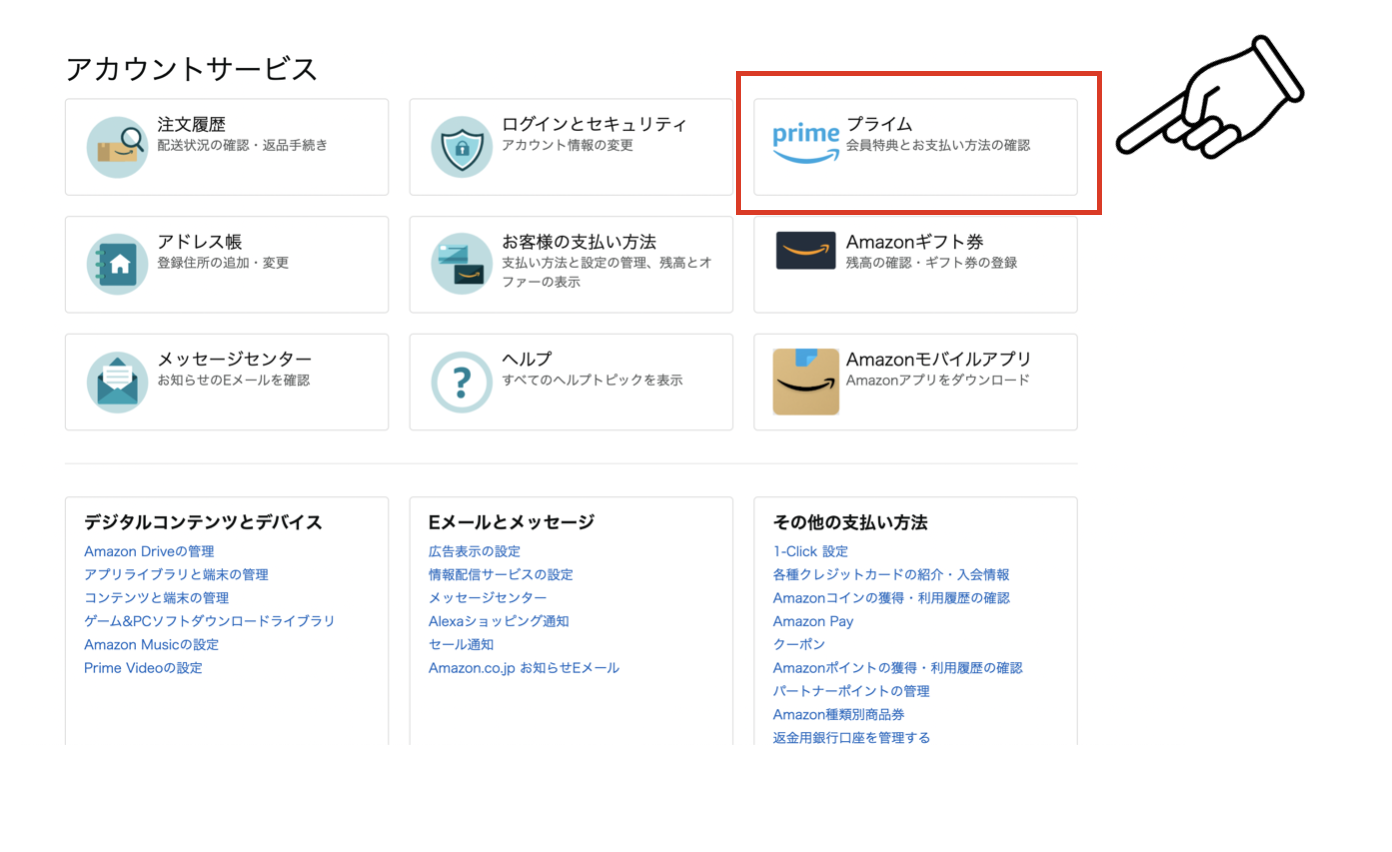Open the ヘルプ card title

coord(527,359)
